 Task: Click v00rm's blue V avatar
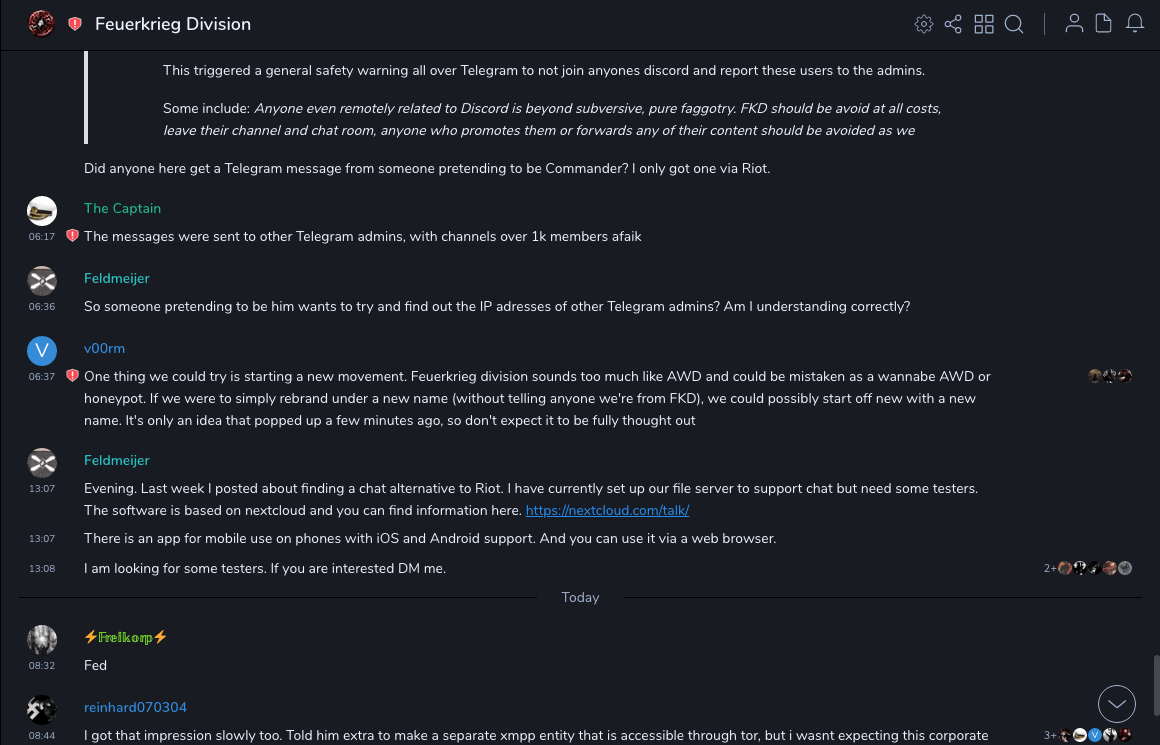[x=41, y=350]
